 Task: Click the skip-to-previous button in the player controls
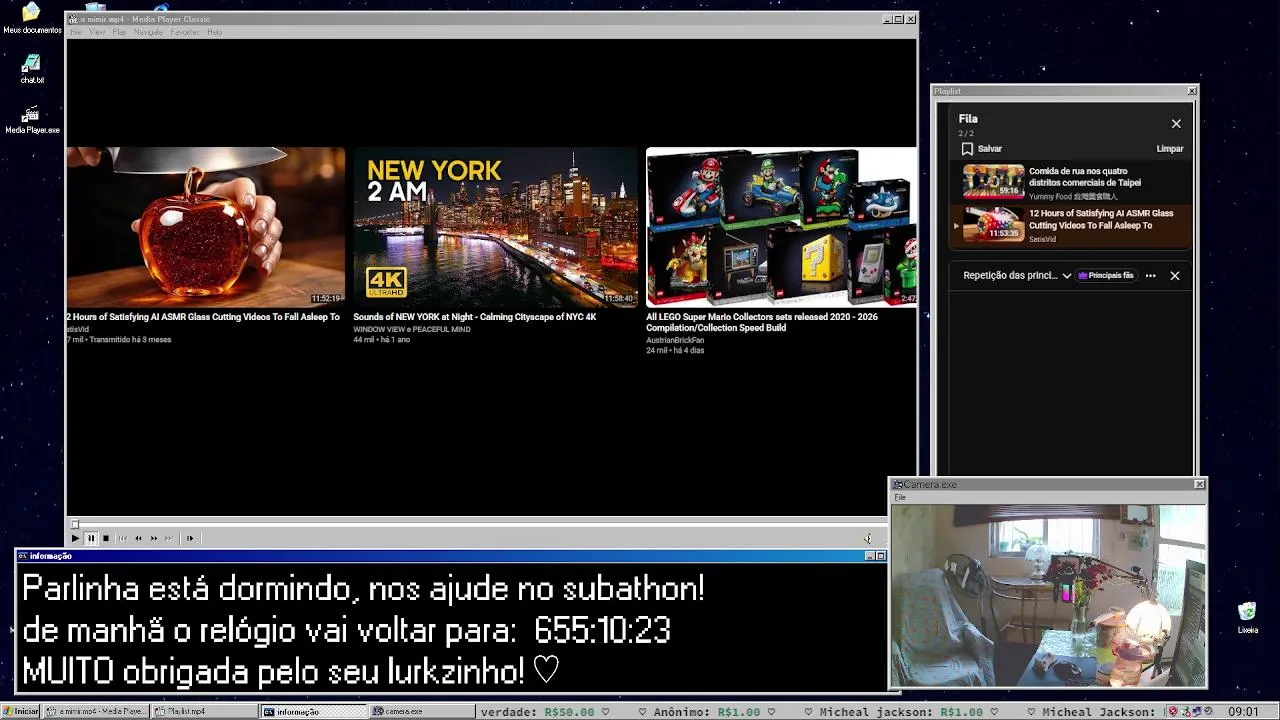coord(123,538)
